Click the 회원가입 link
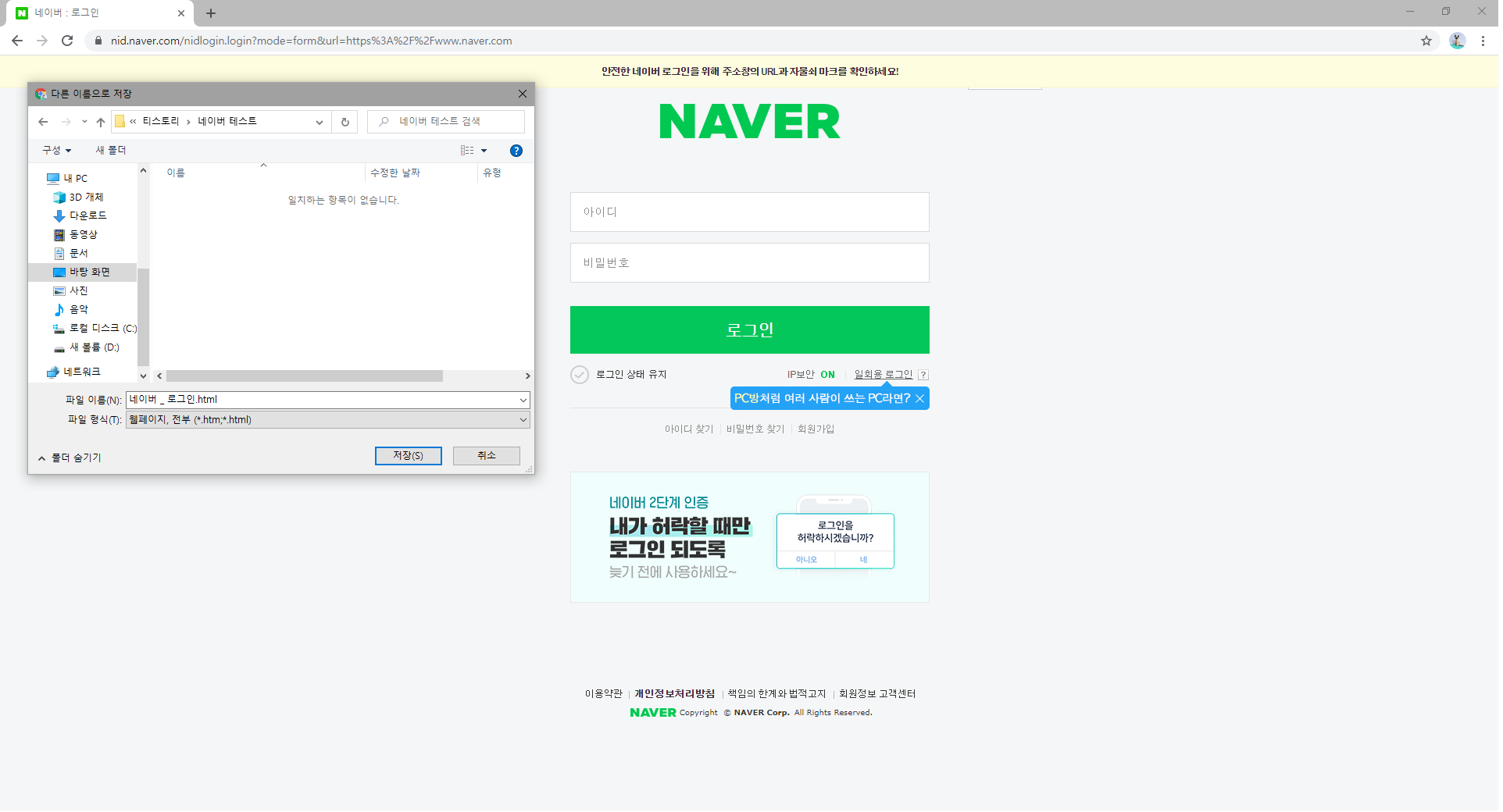The height and width of the screenshot is (812, 1503). pos(816,429)
